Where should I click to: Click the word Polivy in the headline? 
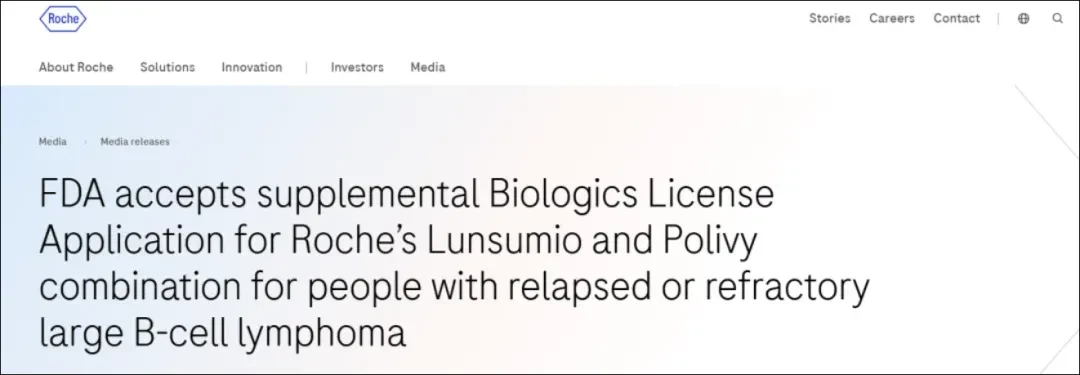tap(710, 241)
